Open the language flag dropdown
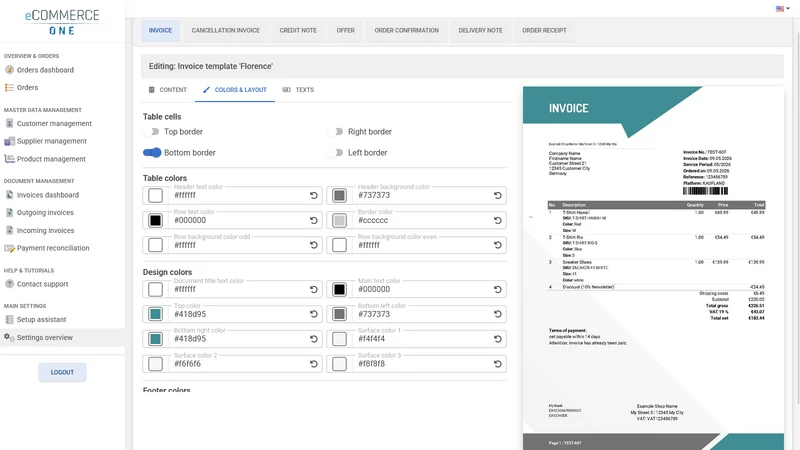Screen dimensions: 800x450 click(782, 9)
